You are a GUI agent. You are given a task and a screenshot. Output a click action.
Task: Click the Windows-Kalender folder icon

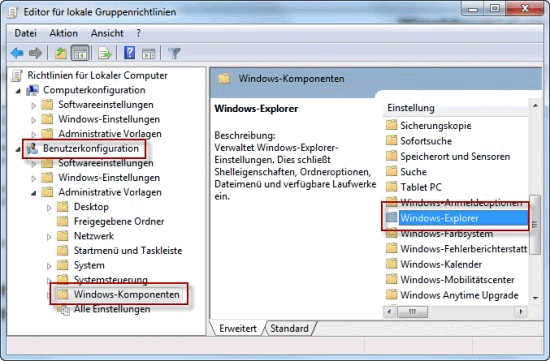pos(391,264)
